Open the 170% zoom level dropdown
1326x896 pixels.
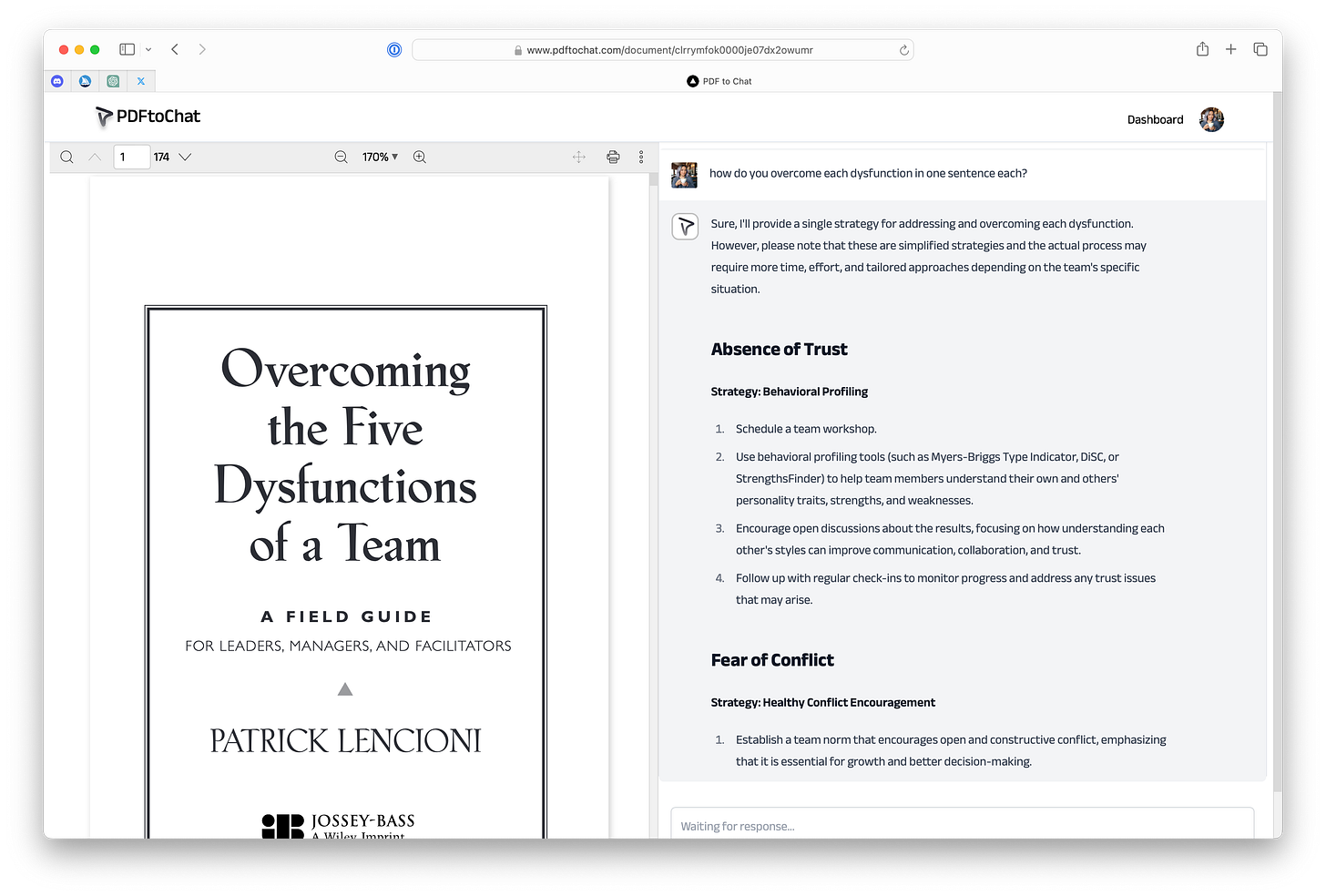[x=380, y=157]
